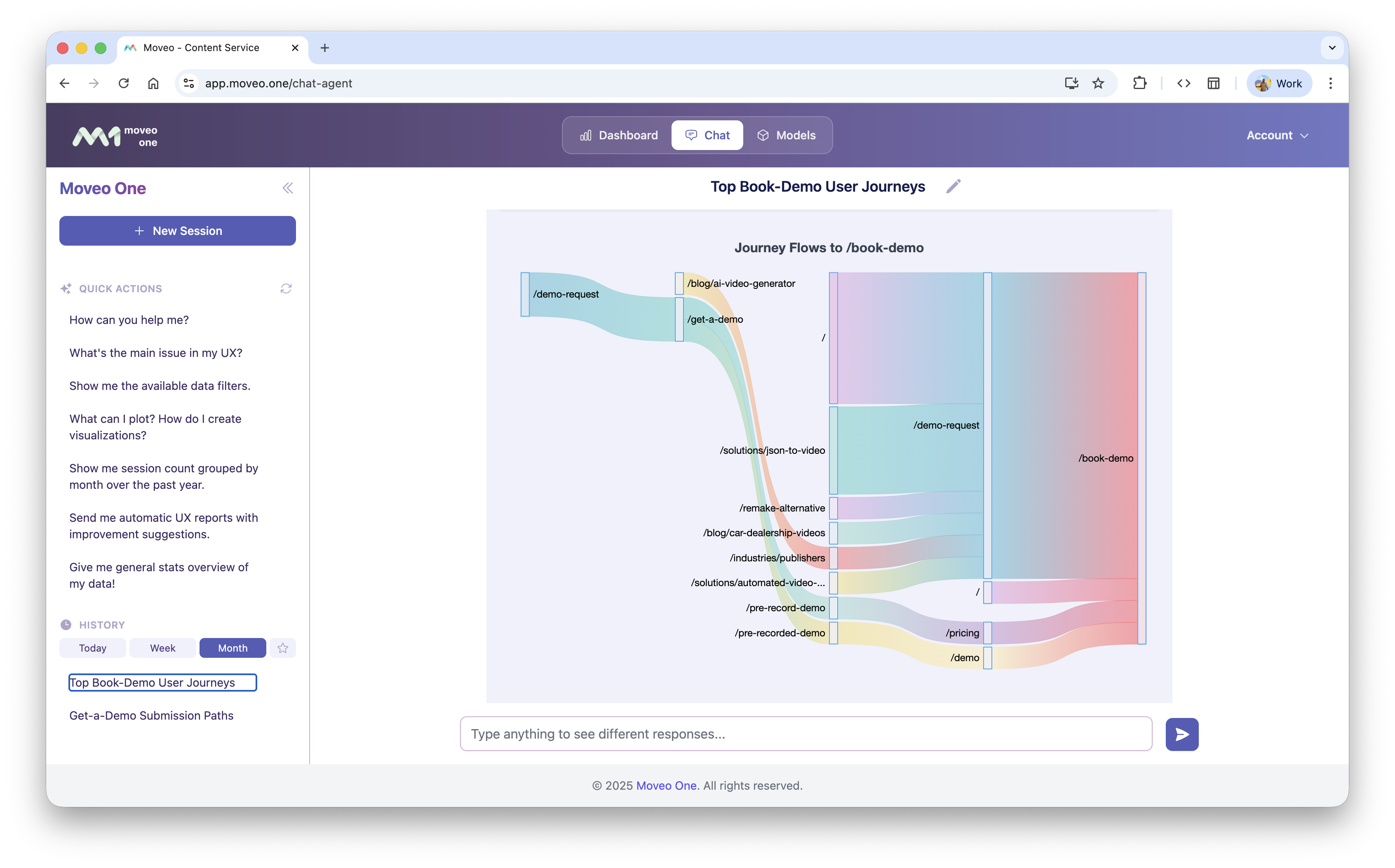Click the History clock icon

click(66, 624)
